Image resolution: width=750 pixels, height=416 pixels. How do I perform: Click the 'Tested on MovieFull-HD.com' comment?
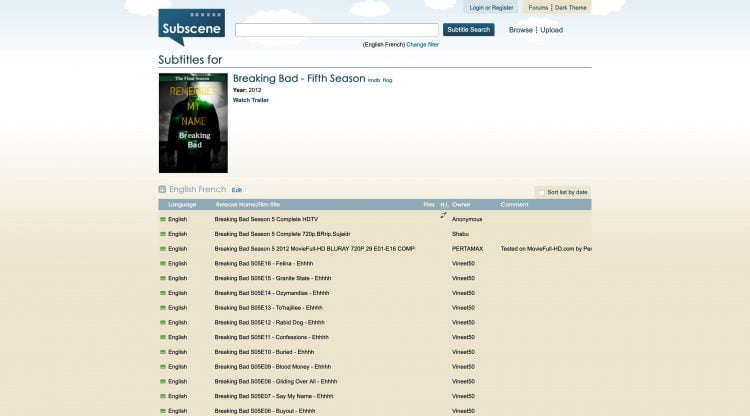pyautogui.click(x=546, y=249)
